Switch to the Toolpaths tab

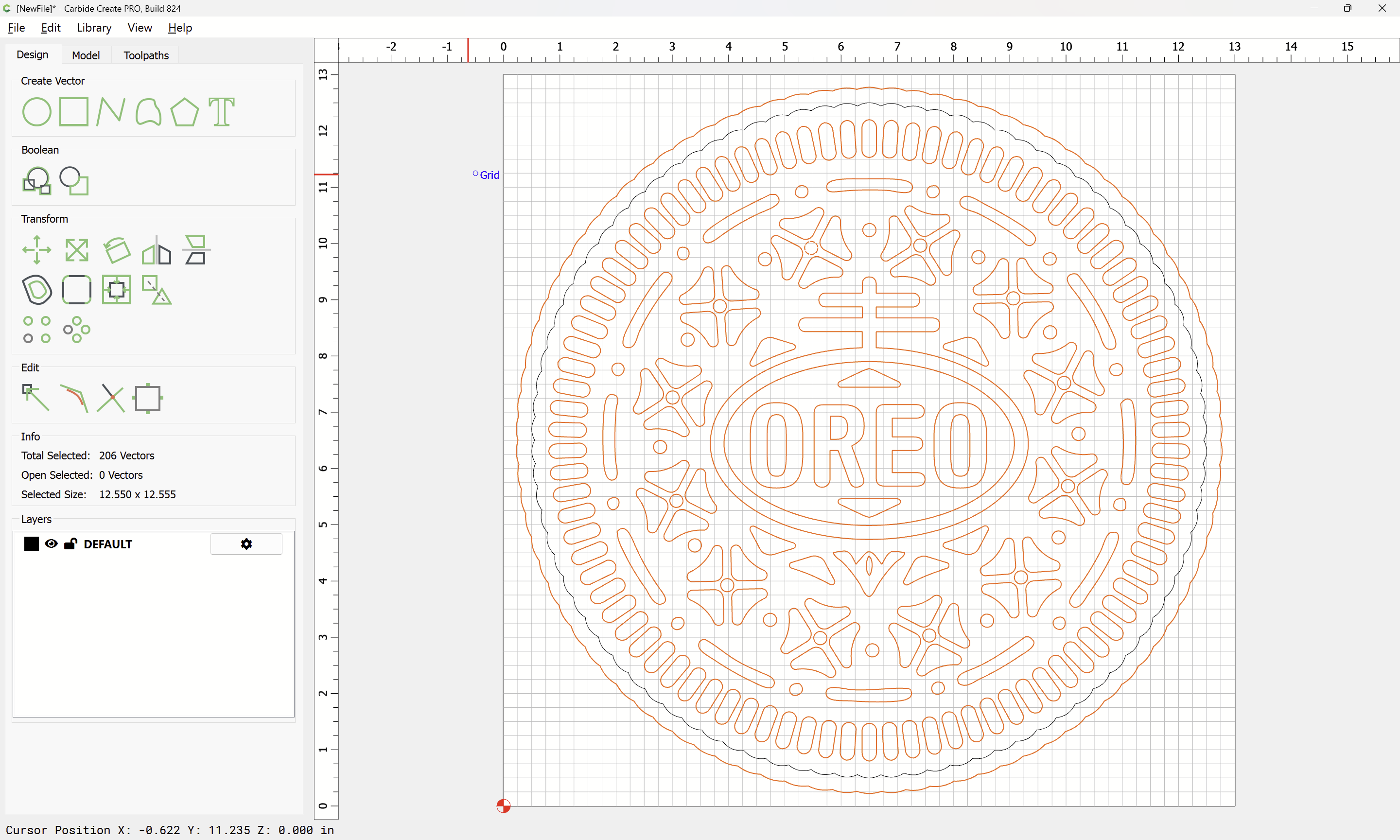click(146, 55)
